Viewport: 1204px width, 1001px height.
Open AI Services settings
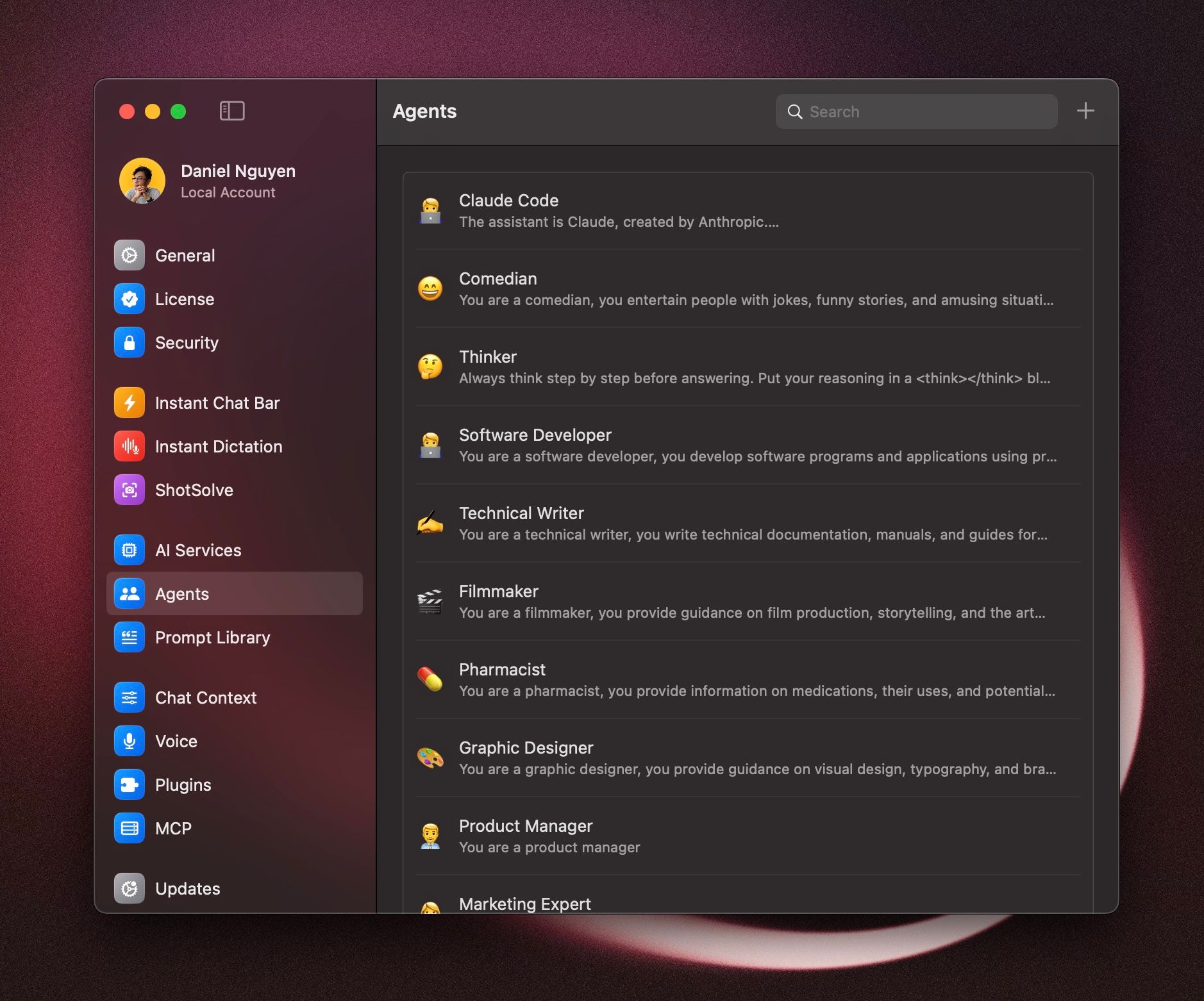click(197, 550)
